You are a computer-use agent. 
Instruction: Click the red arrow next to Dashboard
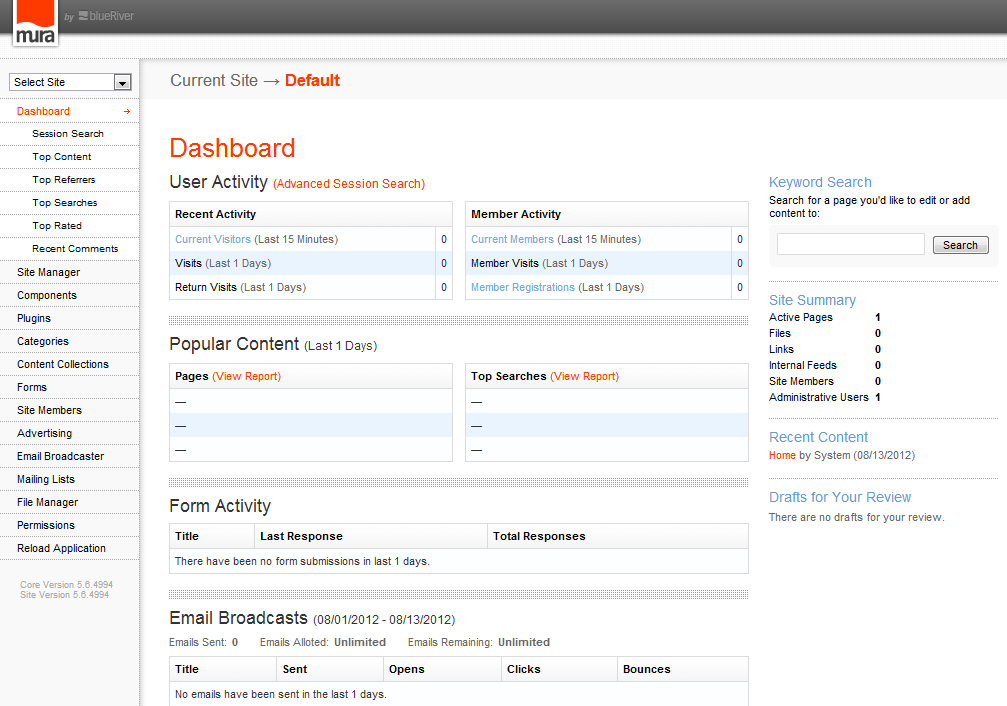127,111
